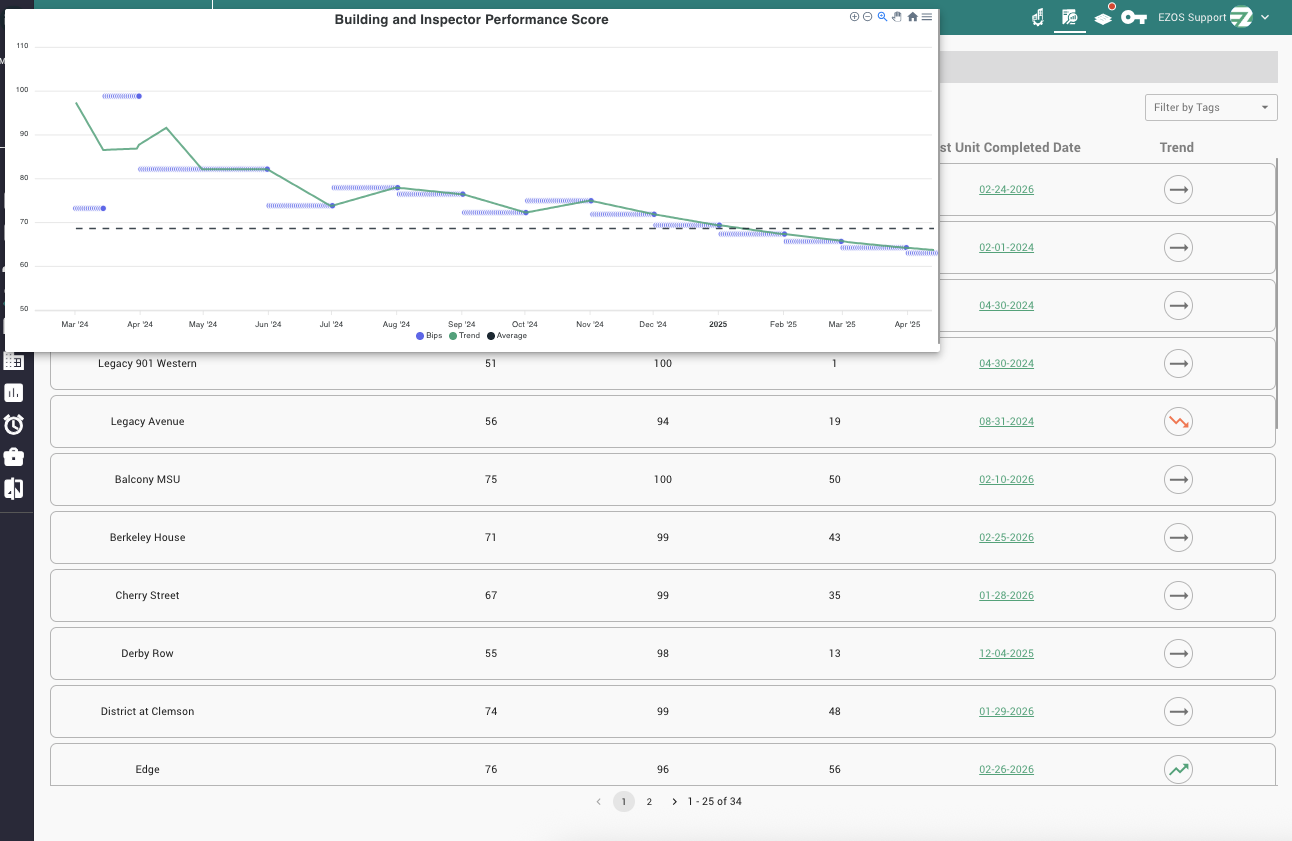1292x841 pixels.
Task: Toggle the Bips series in chart legend
Action: (429, 336)
